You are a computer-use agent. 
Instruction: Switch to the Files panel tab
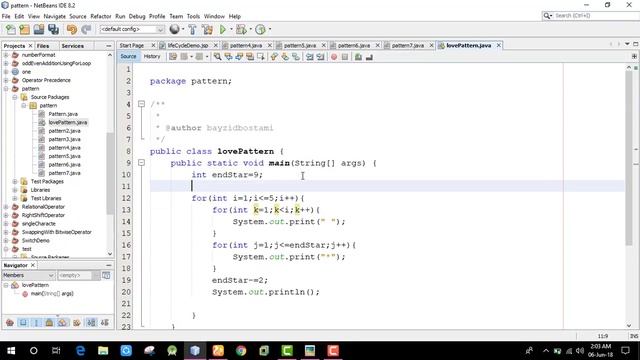click(43, 46)
